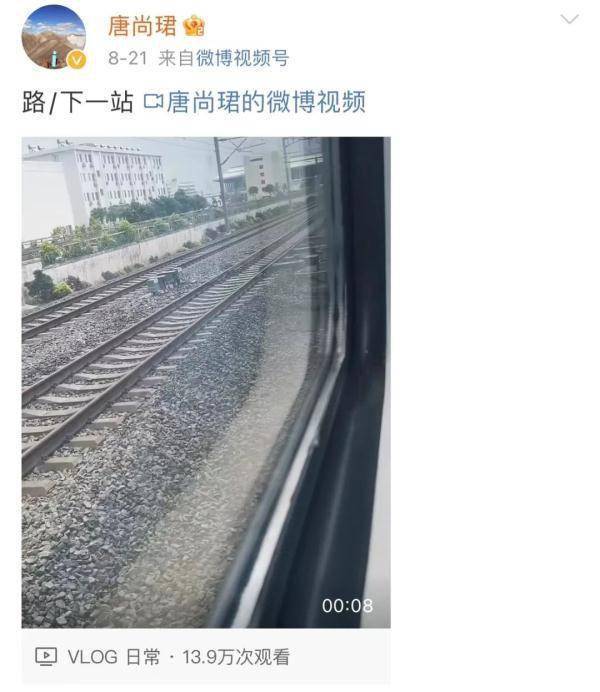Tap the post text 路/下一站
The image size is (600, 692).
(x=78, y=102)
